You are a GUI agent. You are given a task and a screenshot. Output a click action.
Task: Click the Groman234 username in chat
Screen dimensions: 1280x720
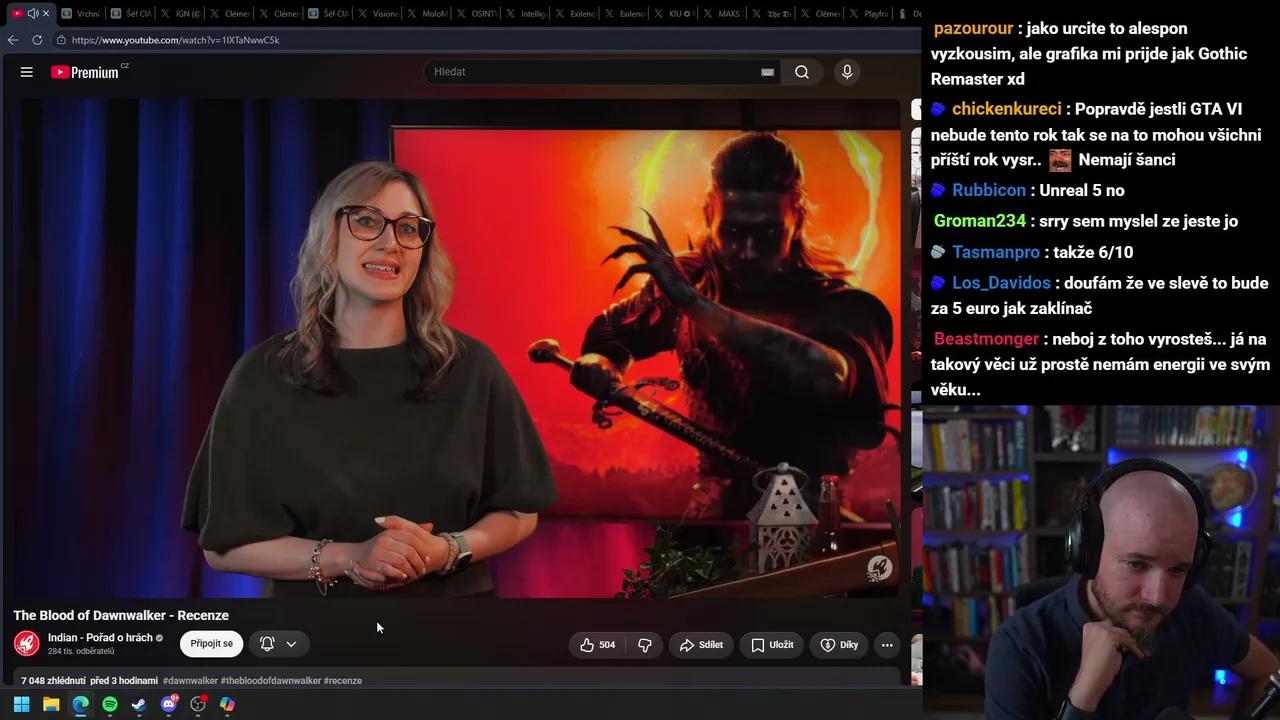pos(980,221)
